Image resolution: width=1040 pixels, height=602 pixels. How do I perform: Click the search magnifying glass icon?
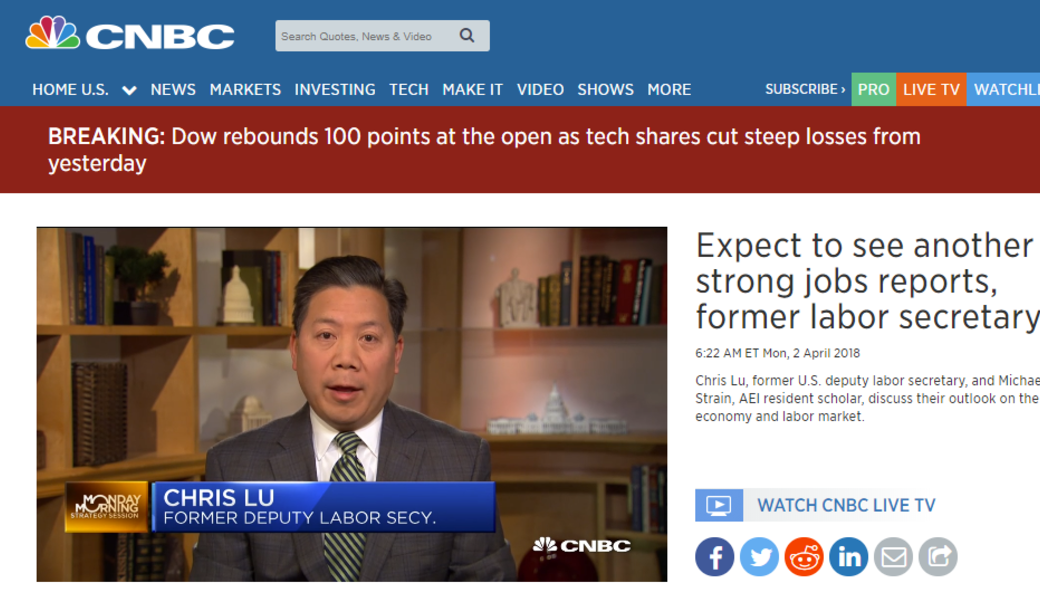pos(467,34)
